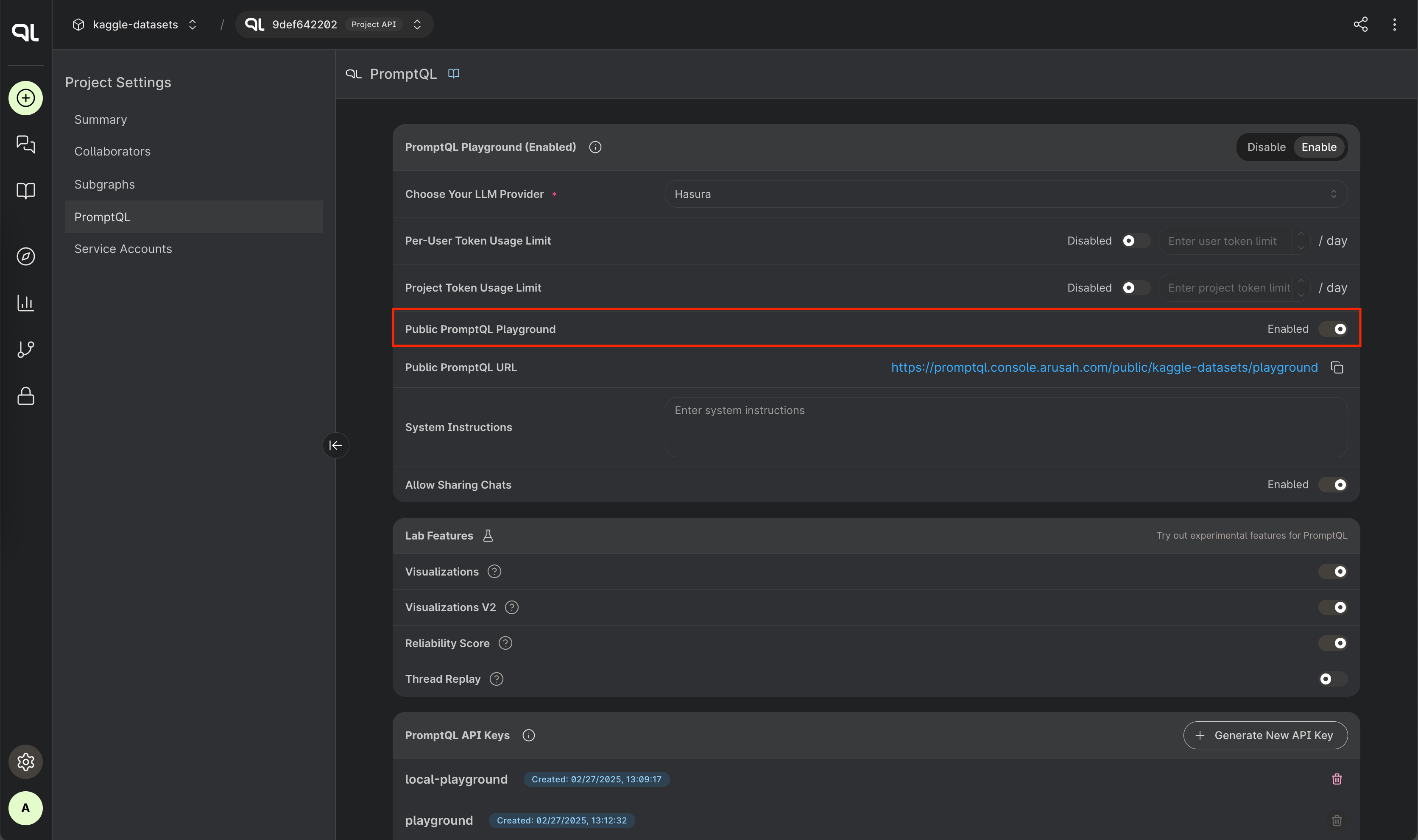Viewport: 1418px width, 840px height.
Task: Delete the local-playground API key
Action: [1337, 779]
